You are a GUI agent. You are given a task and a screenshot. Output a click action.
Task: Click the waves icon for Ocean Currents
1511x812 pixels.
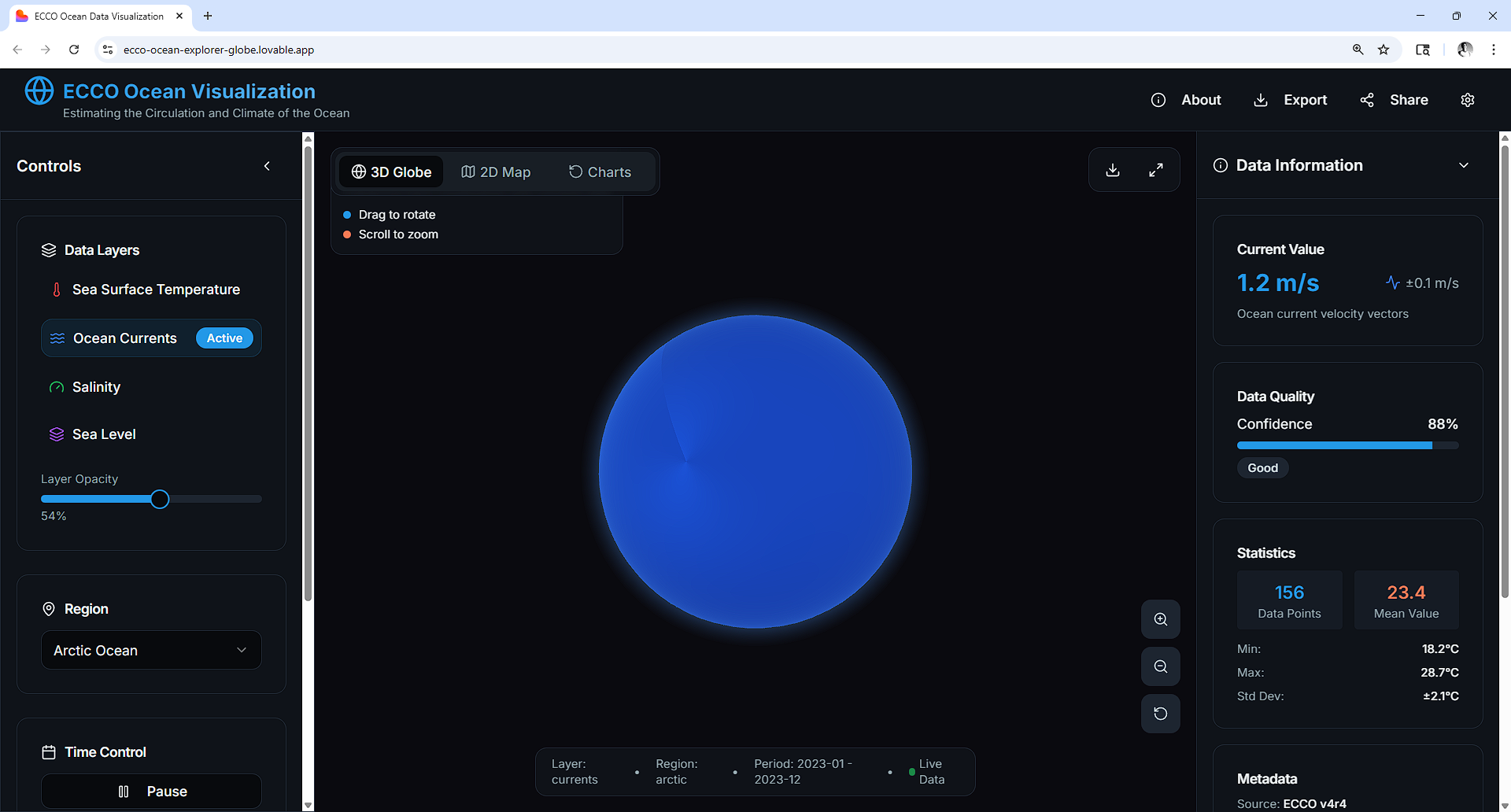tap(57, 338)
